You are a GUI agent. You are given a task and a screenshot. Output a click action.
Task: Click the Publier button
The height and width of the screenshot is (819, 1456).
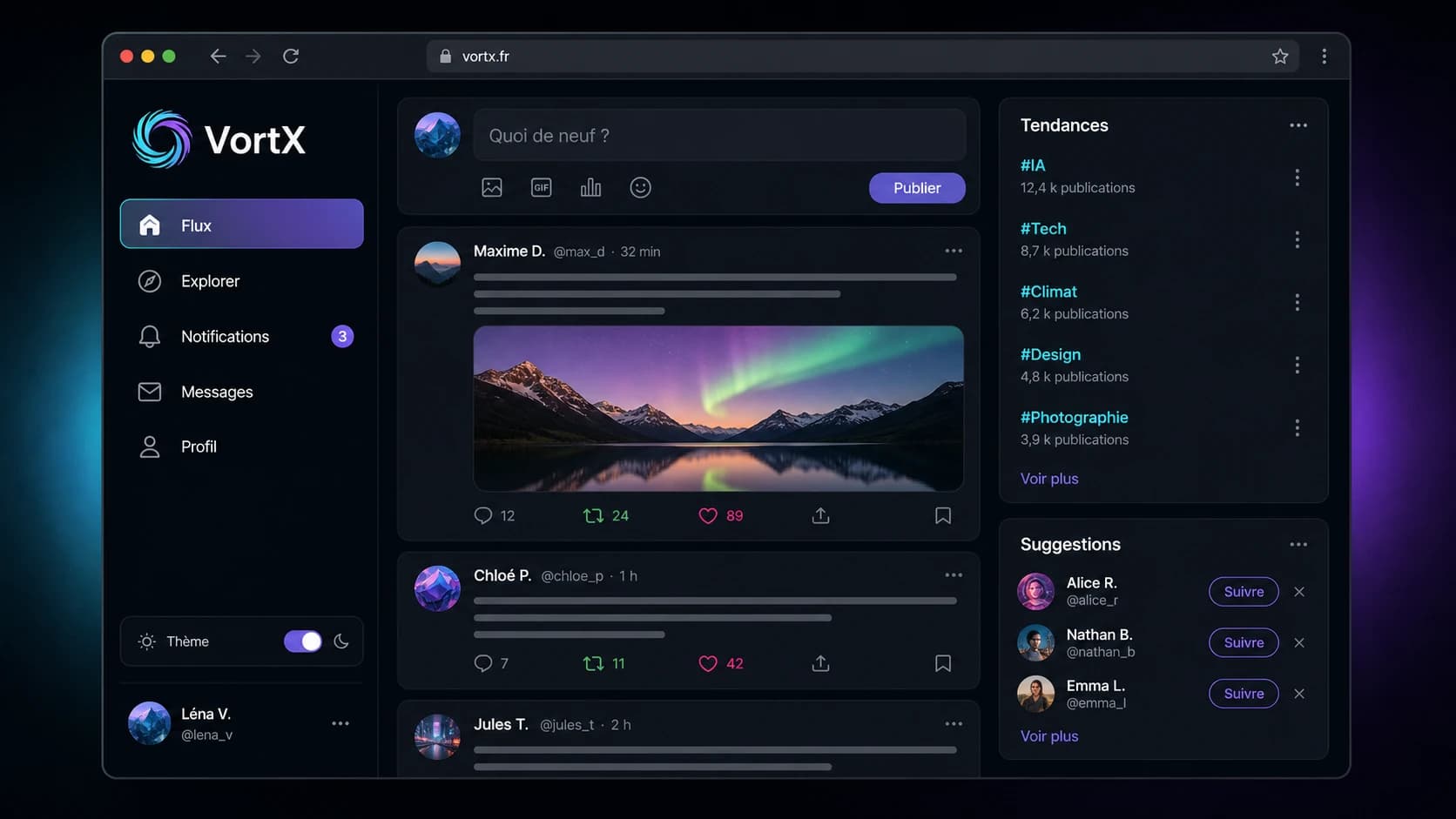917,188
